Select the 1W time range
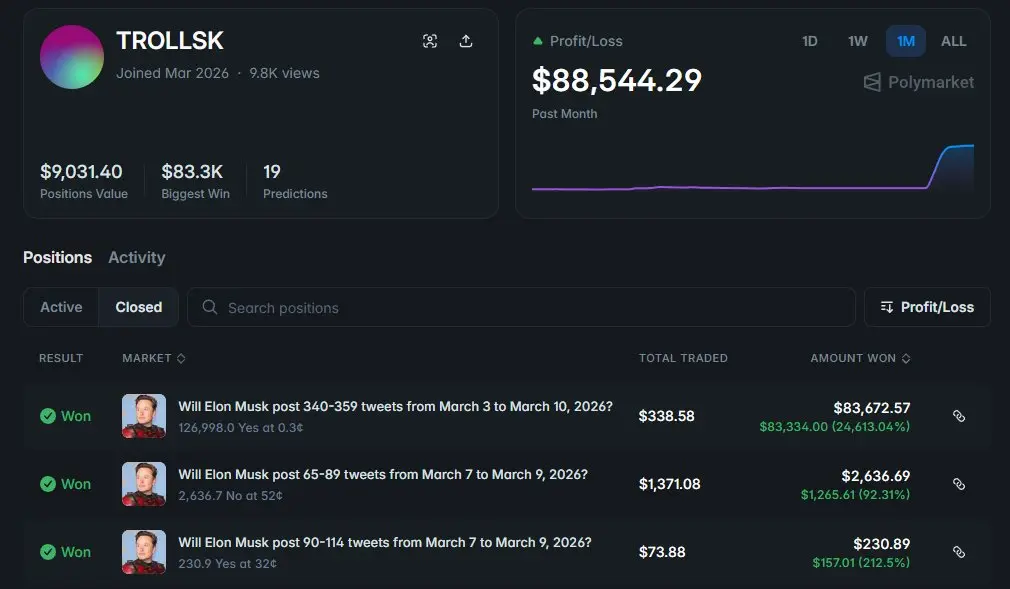Image resolution: width=1010 pixels, height=589 pixels. click(x=858, y=41)
